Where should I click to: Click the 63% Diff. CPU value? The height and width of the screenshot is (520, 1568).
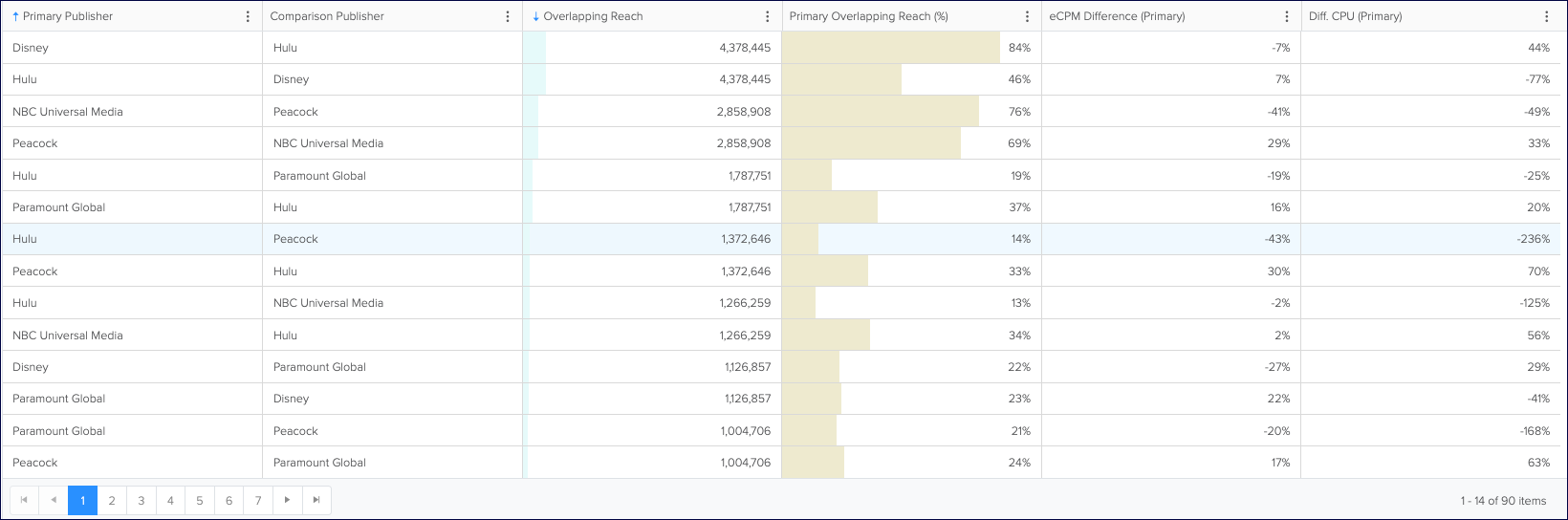(x=1538, y=463)
